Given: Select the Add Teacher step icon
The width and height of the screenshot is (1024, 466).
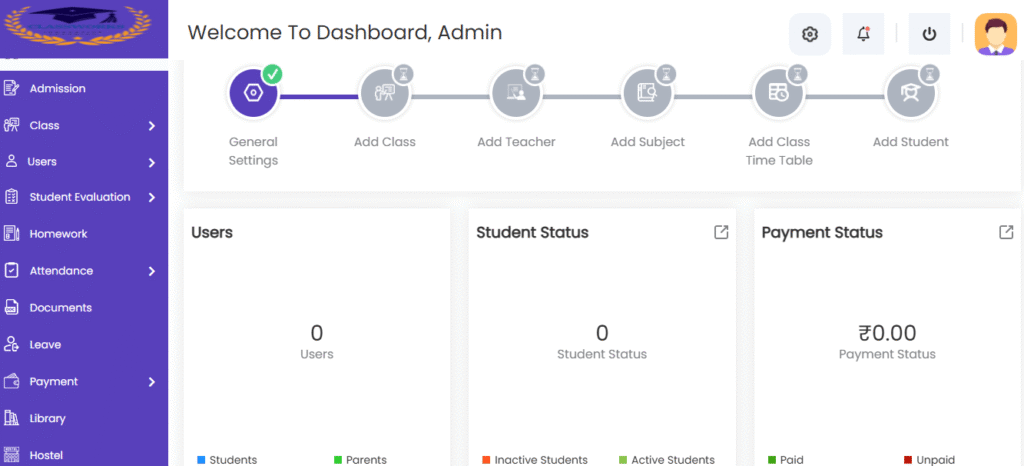Looking at the screenshot, I should click(516, 93).
